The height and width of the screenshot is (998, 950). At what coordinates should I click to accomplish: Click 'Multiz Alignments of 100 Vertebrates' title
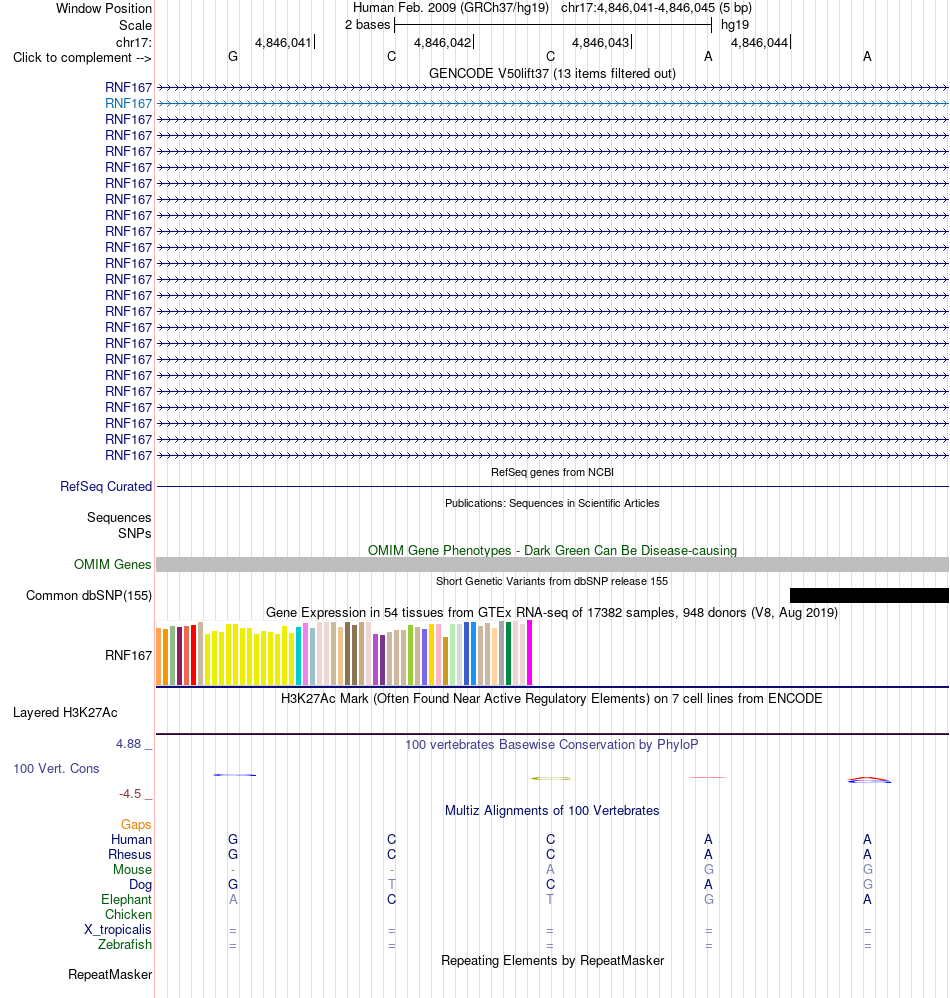(552, 810)
